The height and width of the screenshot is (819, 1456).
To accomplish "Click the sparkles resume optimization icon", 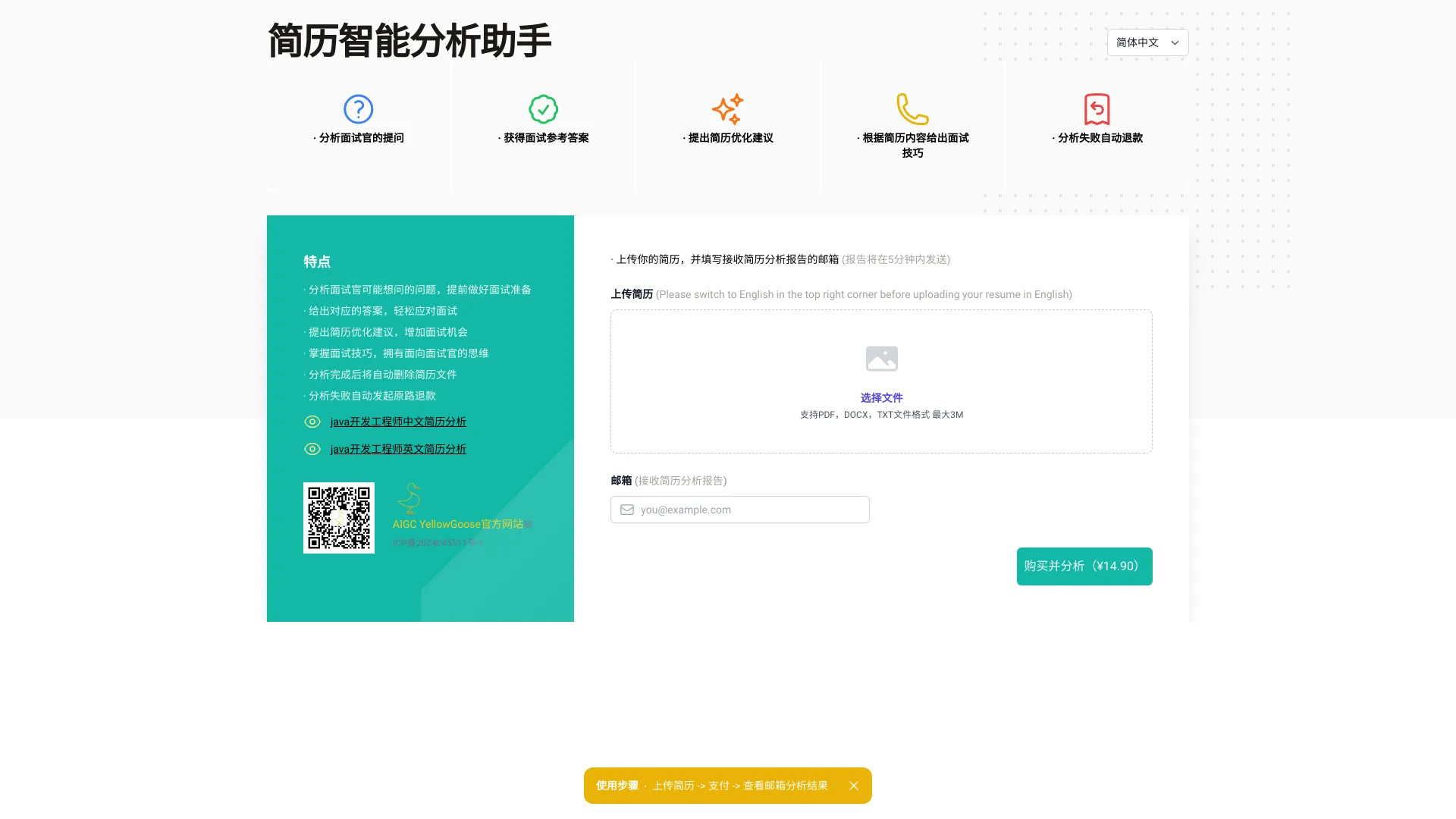I will (727, 108).
